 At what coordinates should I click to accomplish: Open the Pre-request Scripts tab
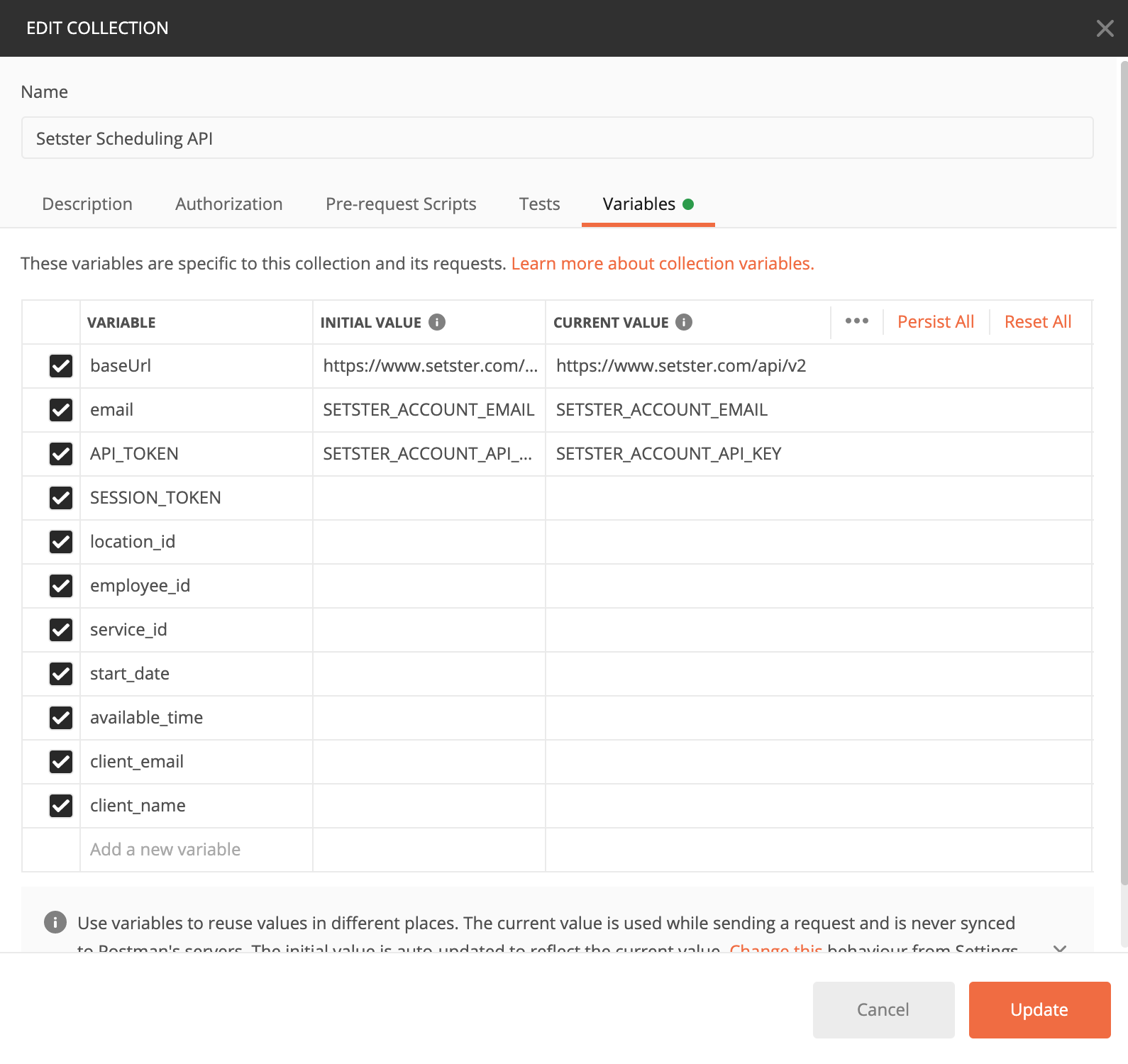coord(401,204)
